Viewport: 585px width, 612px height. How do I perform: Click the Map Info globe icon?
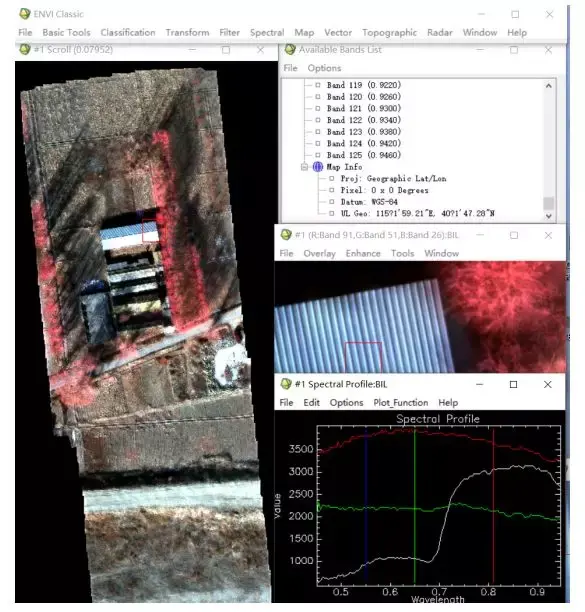[318, 167]
